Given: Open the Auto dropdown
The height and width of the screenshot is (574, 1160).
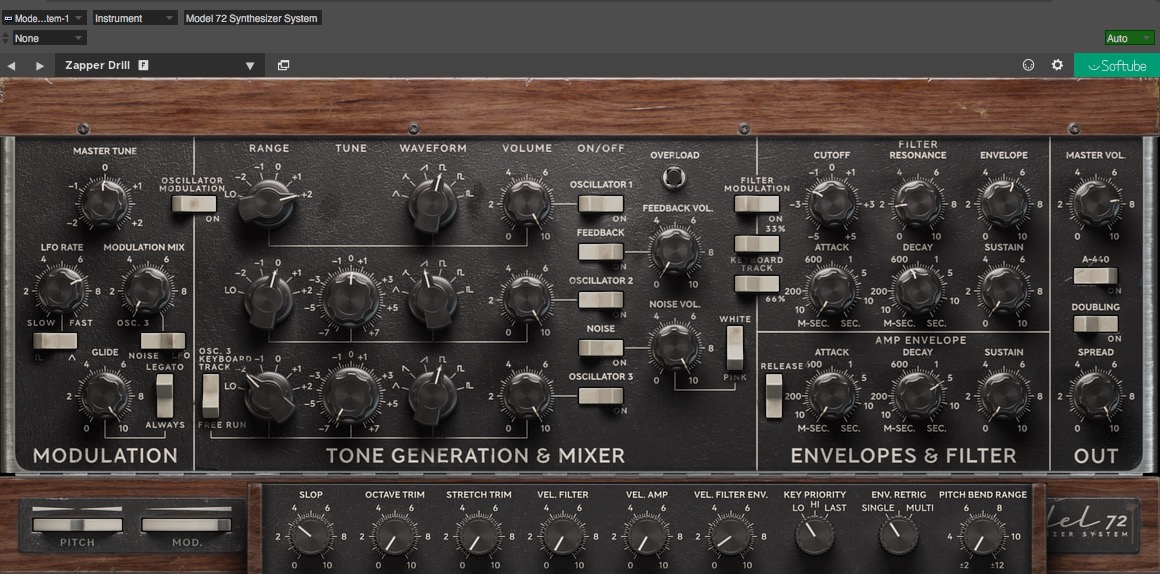Looking at the screenshot, I should click(x=1129, y=38).
